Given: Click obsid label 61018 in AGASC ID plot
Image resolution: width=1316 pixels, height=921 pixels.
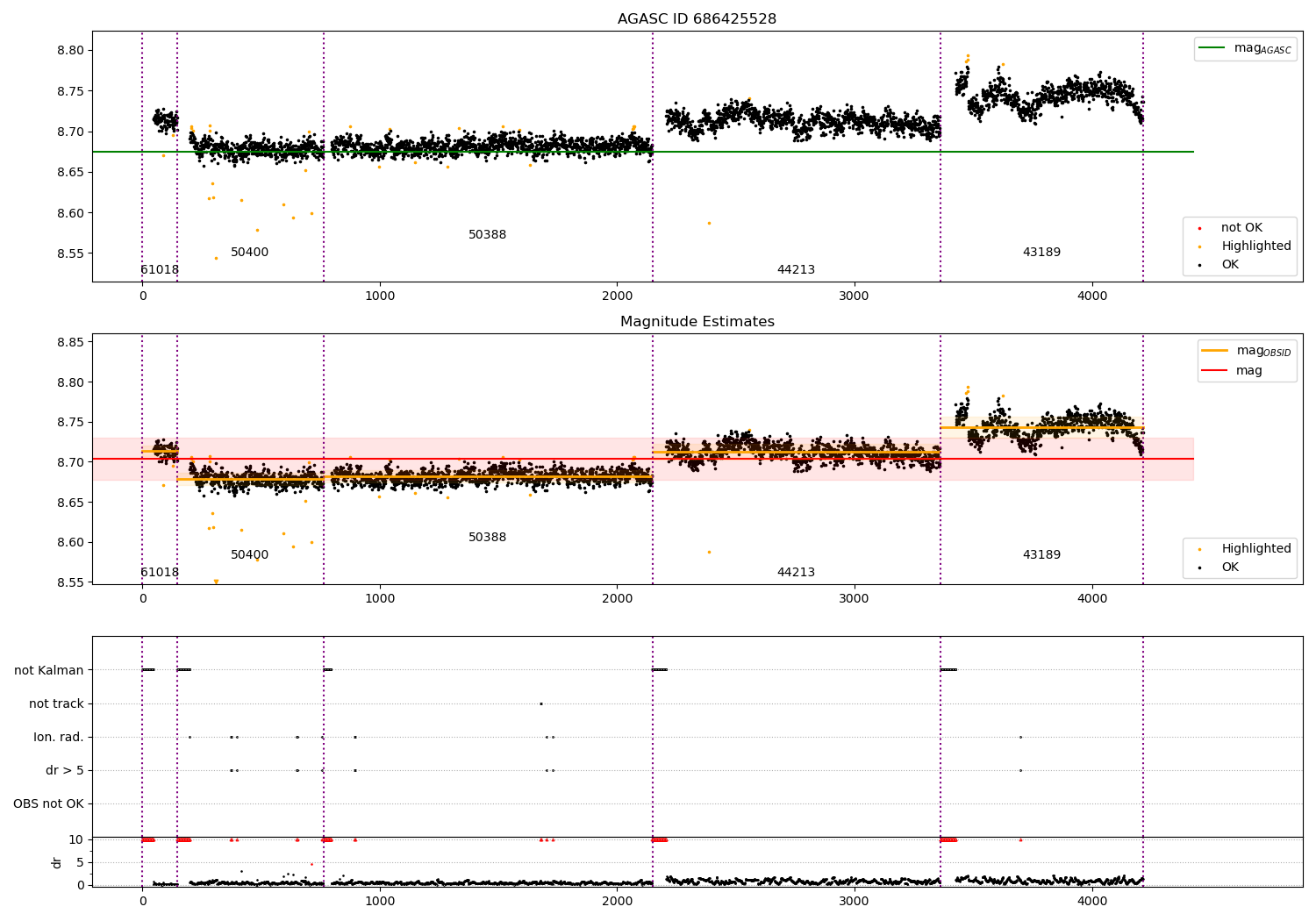Looking at the screenshot, I should coord(160,270).
